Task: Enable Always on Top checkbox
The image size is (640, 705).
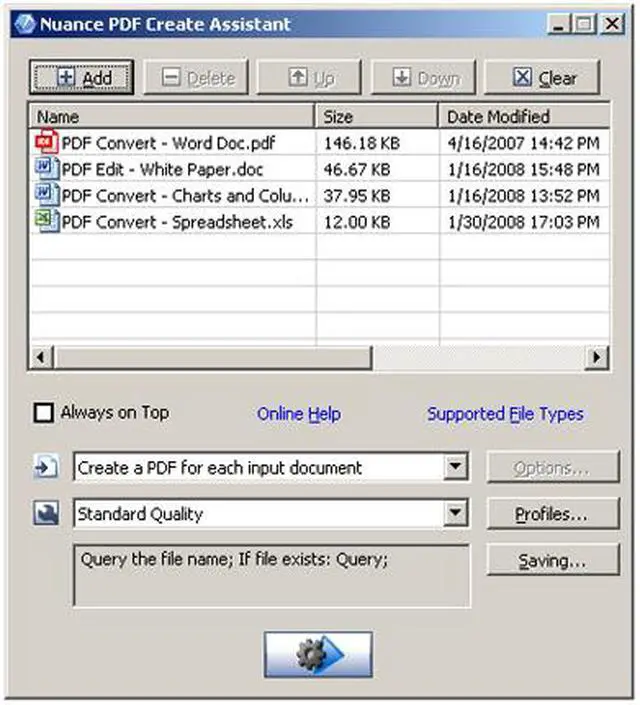Action: tap(44, 413)
